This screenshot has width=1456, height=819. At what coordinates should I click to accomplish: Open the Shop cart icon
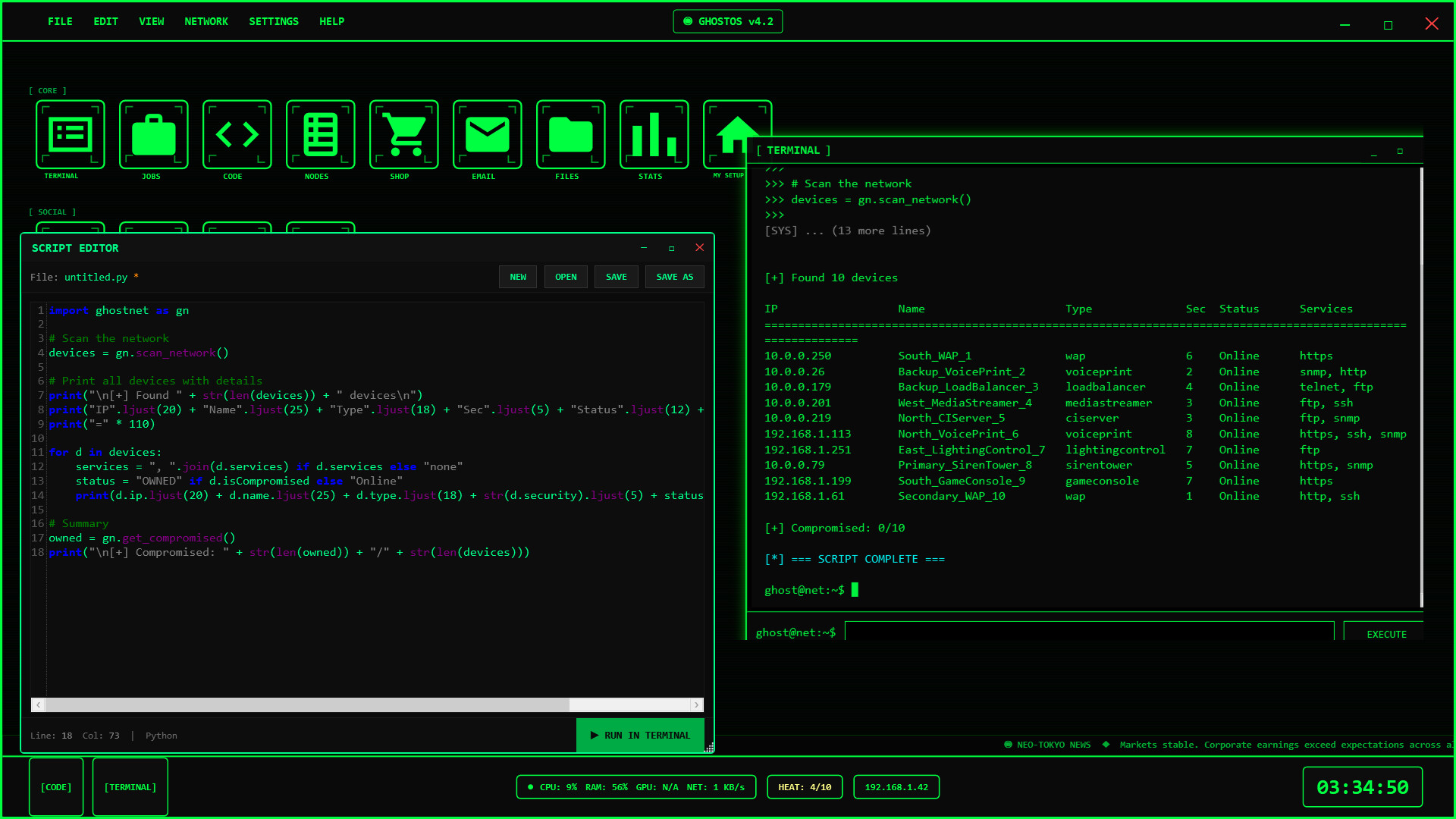pos(403,134)
